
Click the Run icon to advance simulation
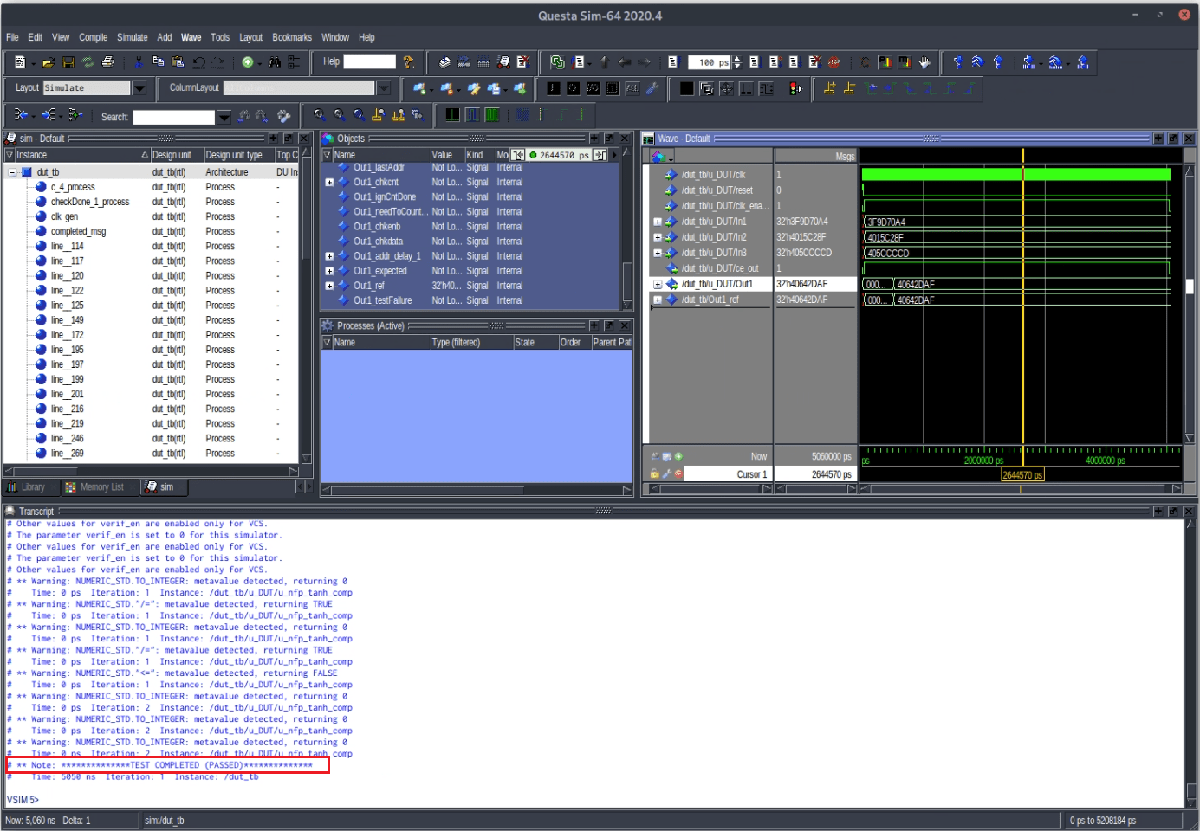pos(756,62)
